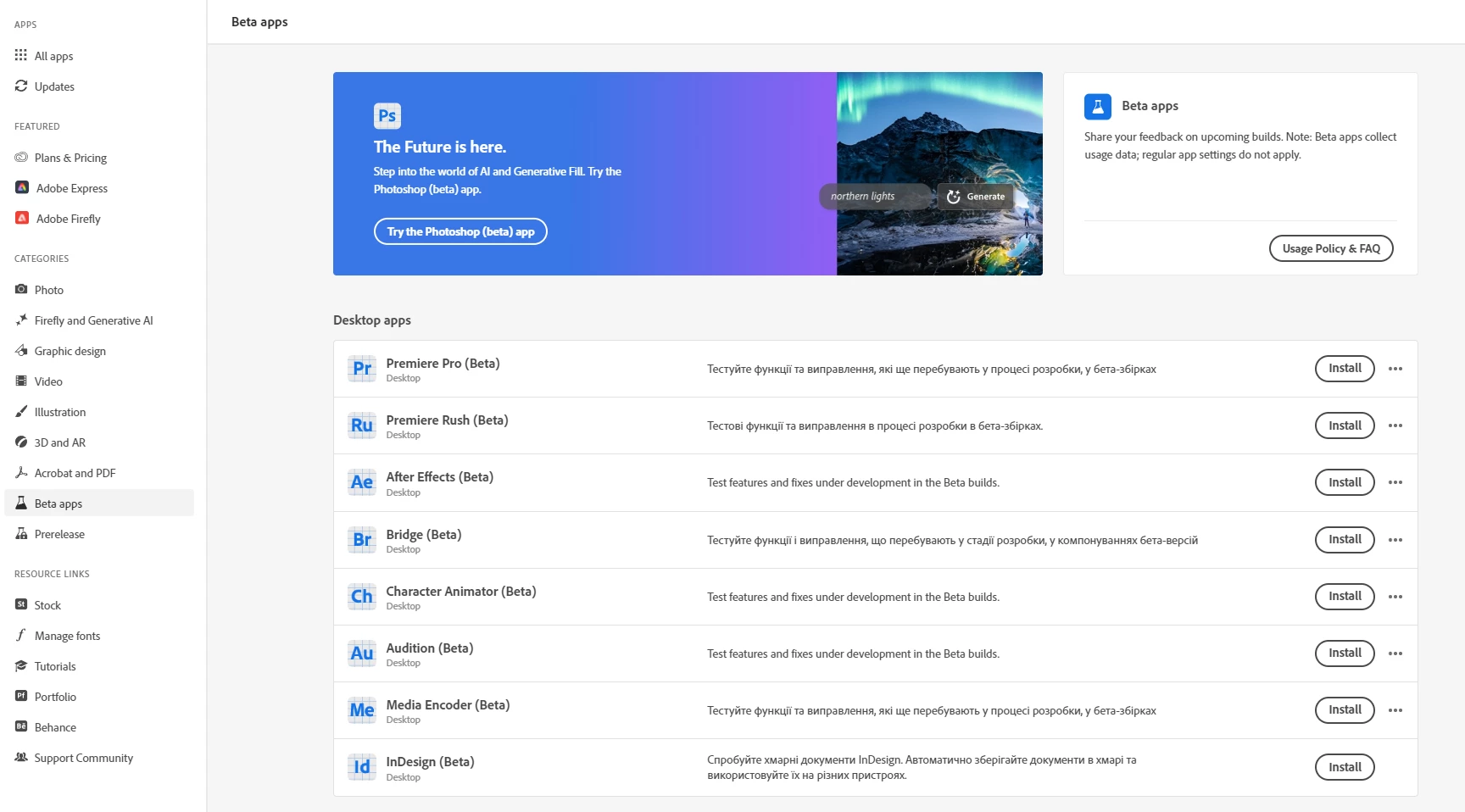Install Character Animator (Beta)

(x=1345, y=597)
